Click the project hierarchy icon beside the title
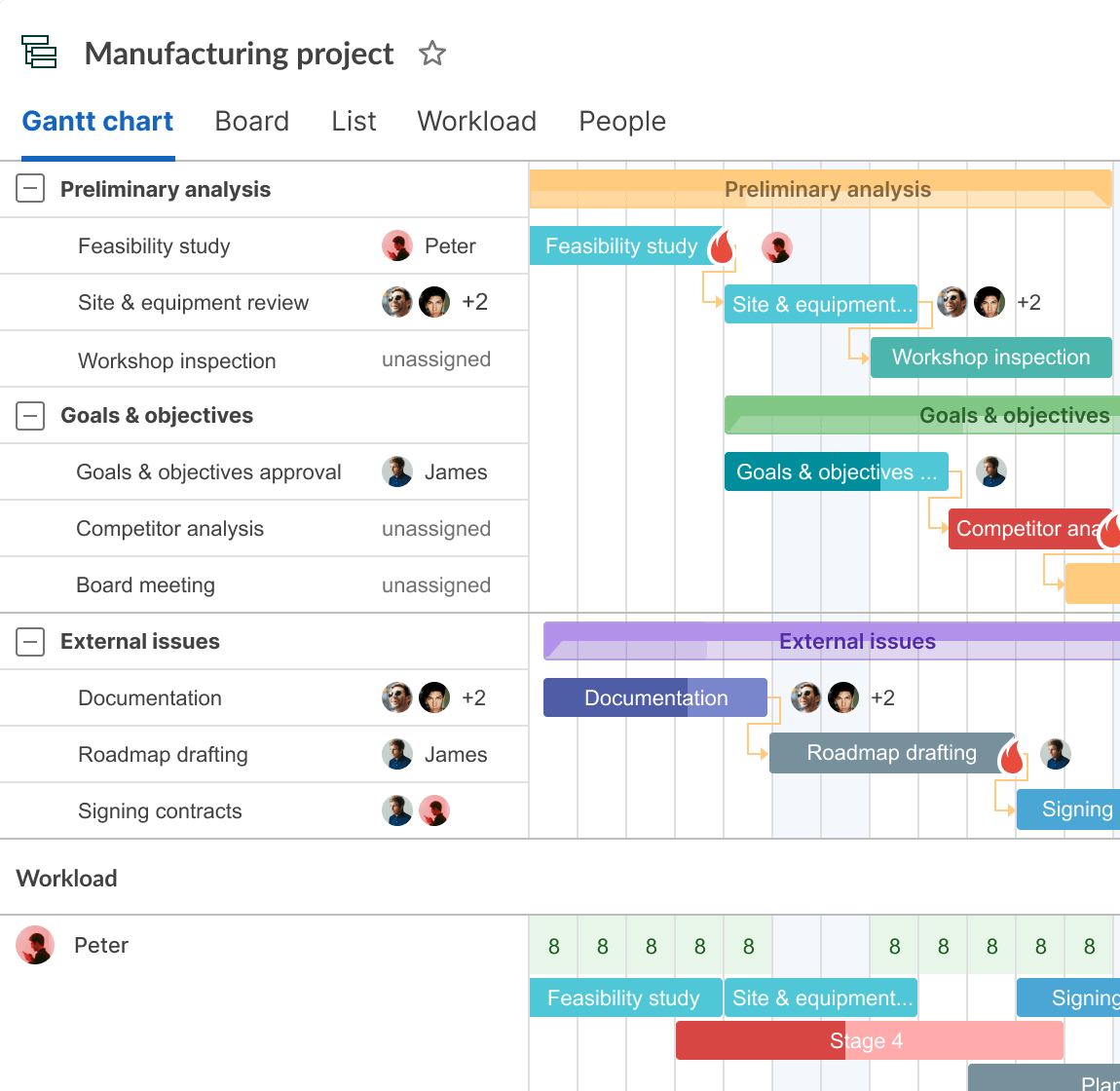Viewport: 1120px width, 1091px height. pyautogui.click(x=39, y=52)
